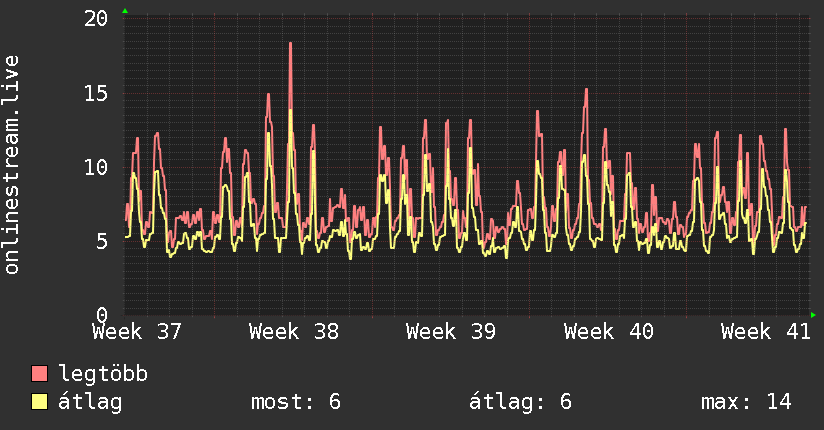The height and width of the screenshot is (430, 824).
Task: Click the Week 38 axis label
Action: (294, 332)
